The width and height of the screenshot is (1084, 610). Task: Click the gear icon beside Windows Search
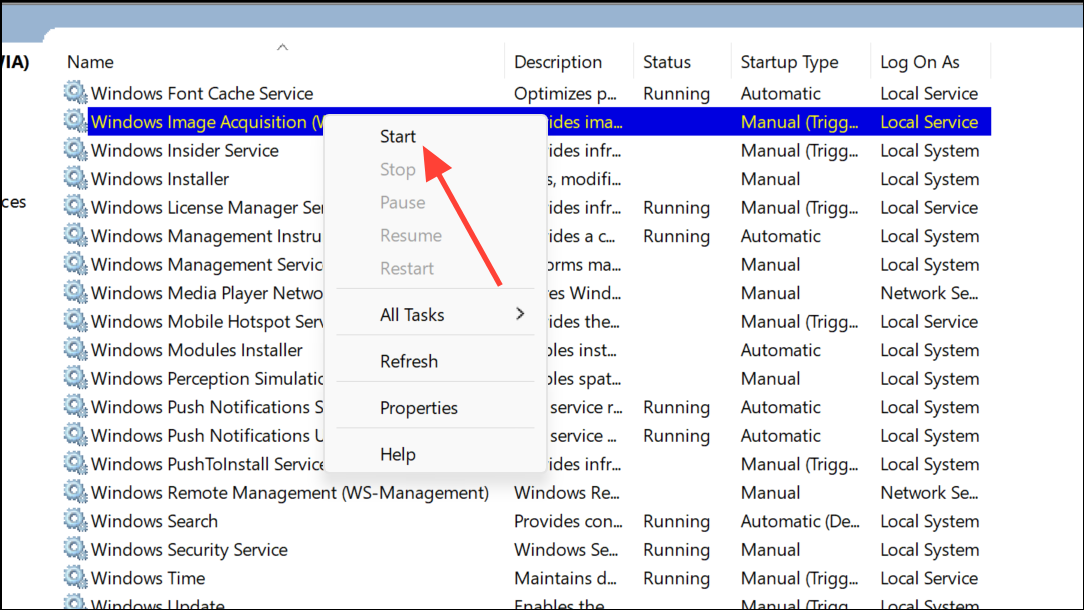[x=75, y=520]
